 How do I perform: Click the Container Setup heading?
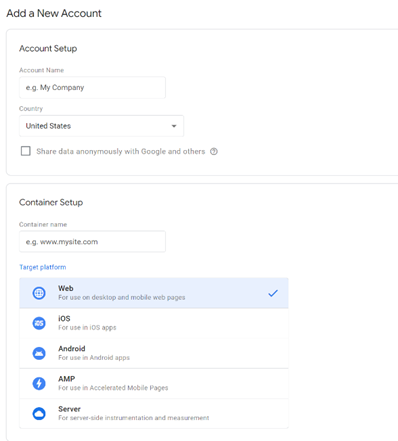point(51,202)
